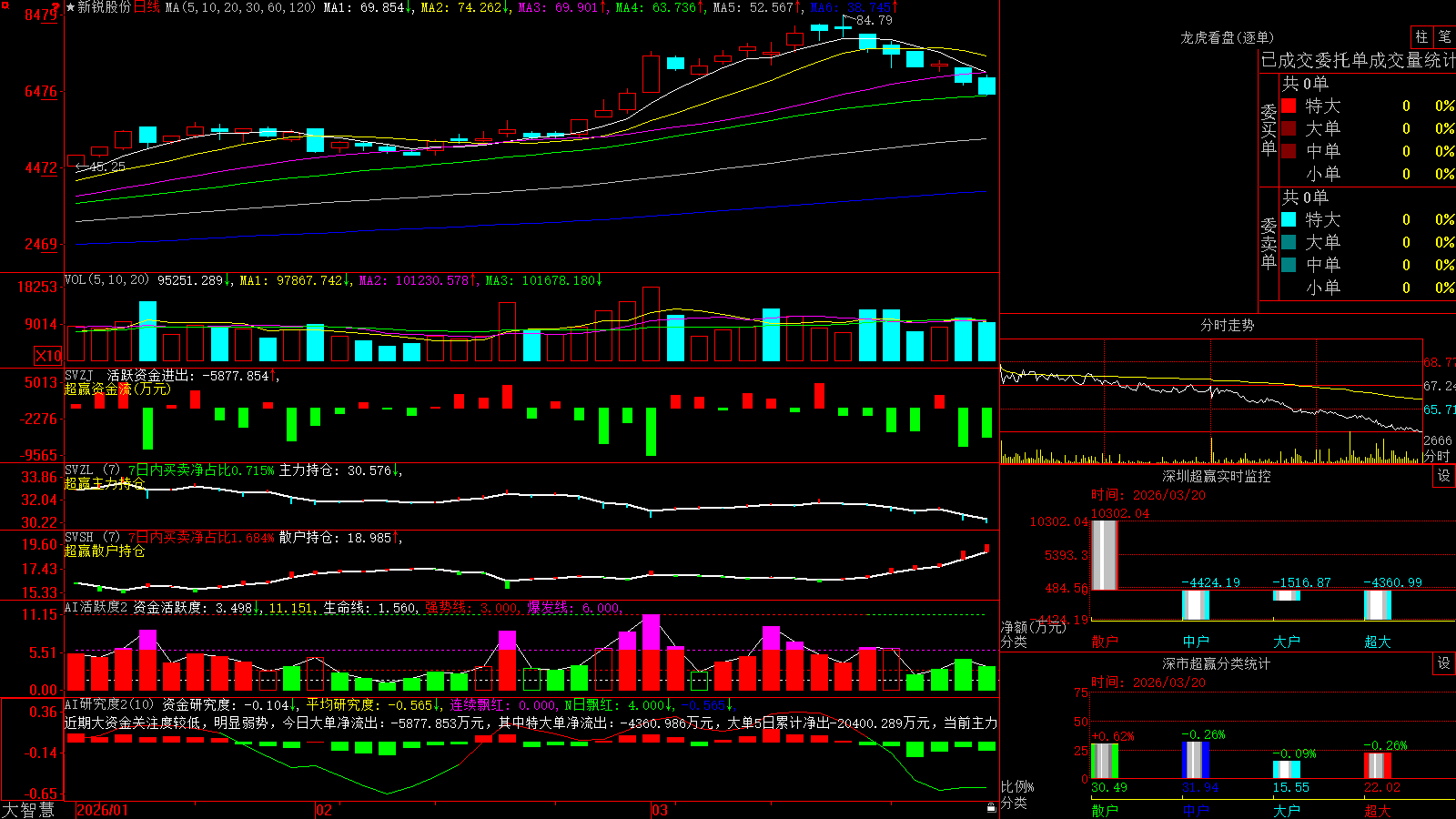Viewport: 1456px width, 819px height.
Task: Click the blue 中户 bar showing 31.94
Action: point(1196,760)
